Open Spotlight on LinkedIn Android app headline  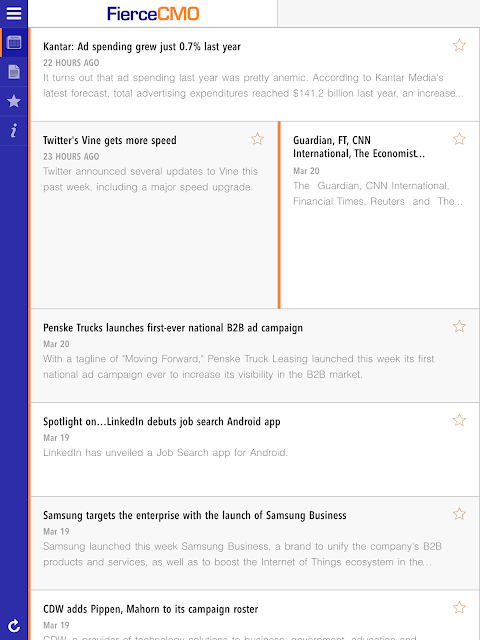(x=162, y=422)
